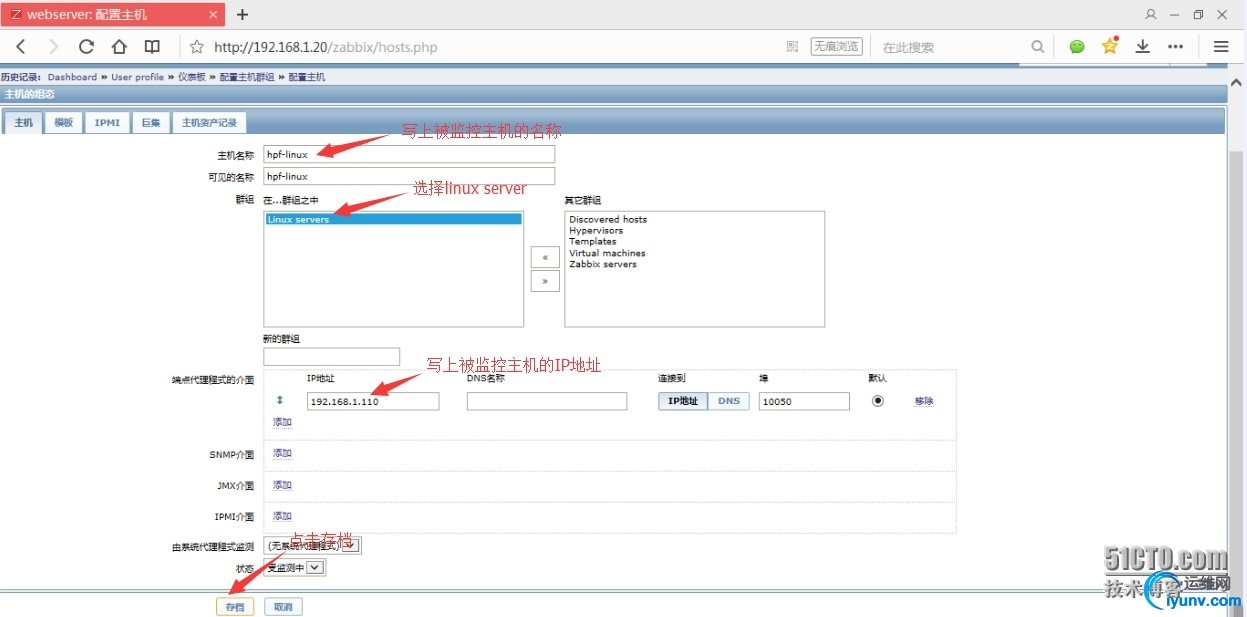Add an SNMP interface
Image resolution: width=1247 pixels, height=617 pixels.
click(x=282, y=453)
